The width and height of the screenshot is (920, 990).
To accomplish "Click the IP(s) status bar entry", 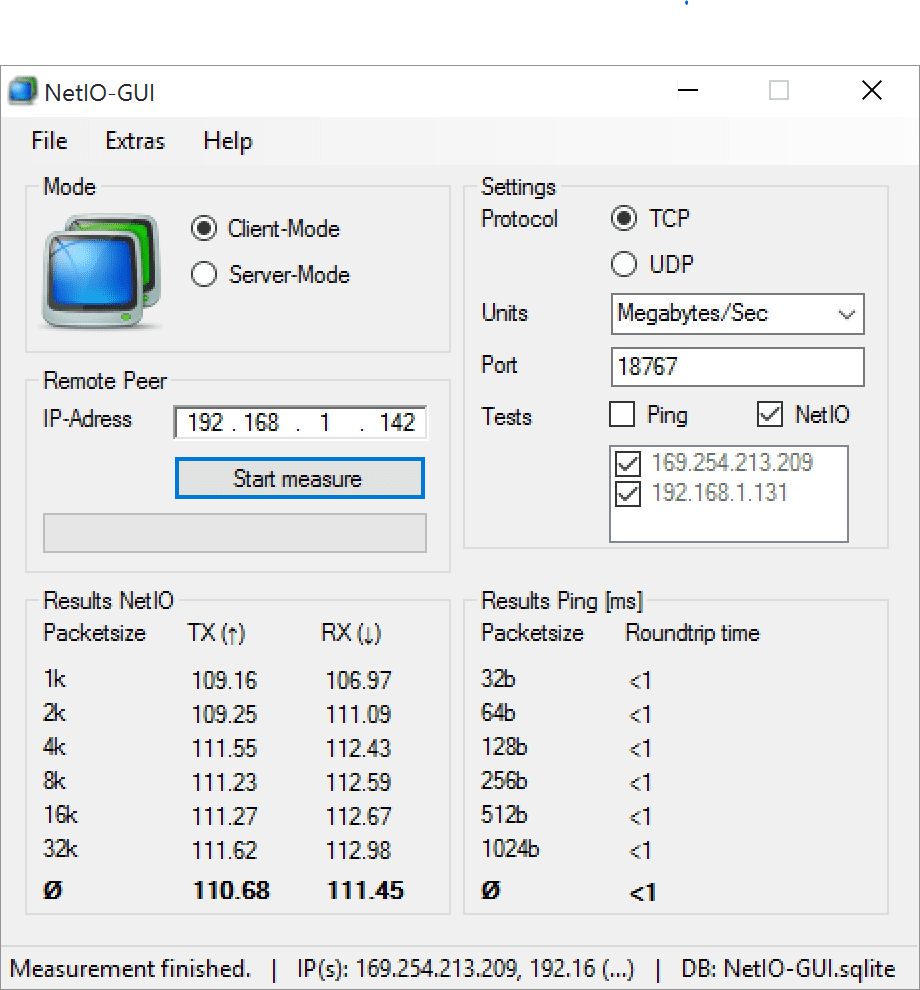I will point(465,969).
